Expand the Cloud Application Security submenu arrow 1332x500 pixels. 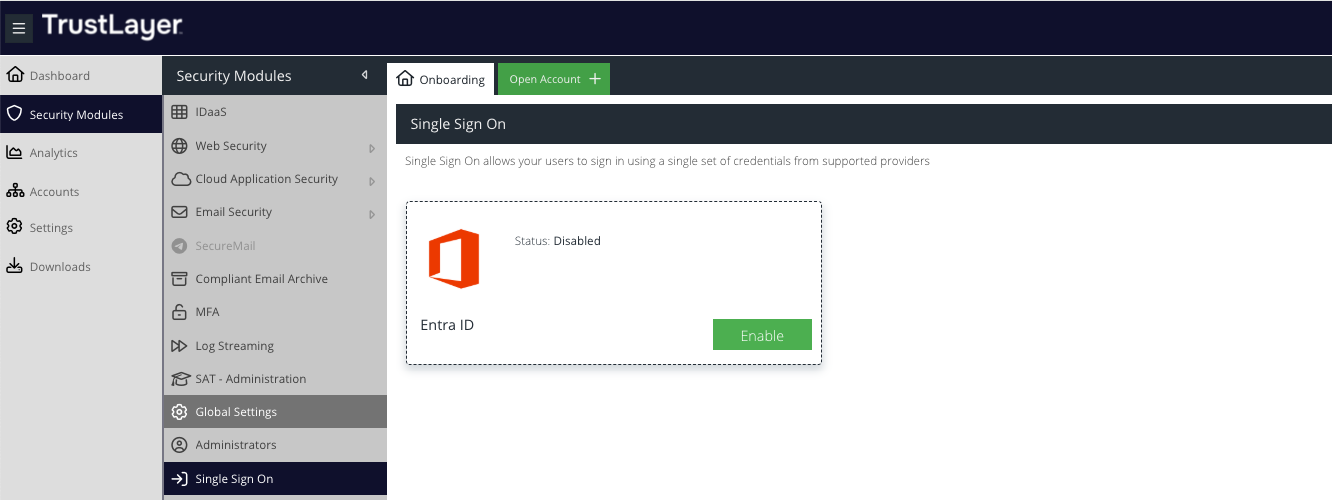[372, 181]
